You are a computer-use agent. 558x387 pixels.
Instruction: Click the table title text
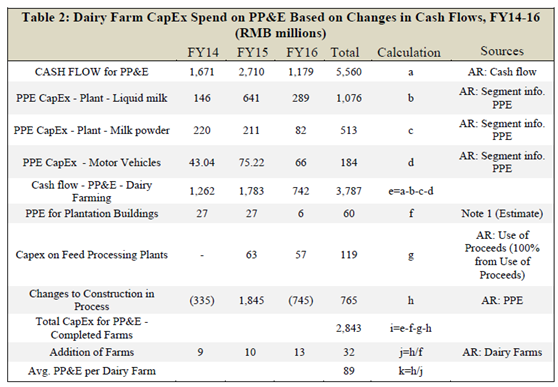[x=280, y=25]
